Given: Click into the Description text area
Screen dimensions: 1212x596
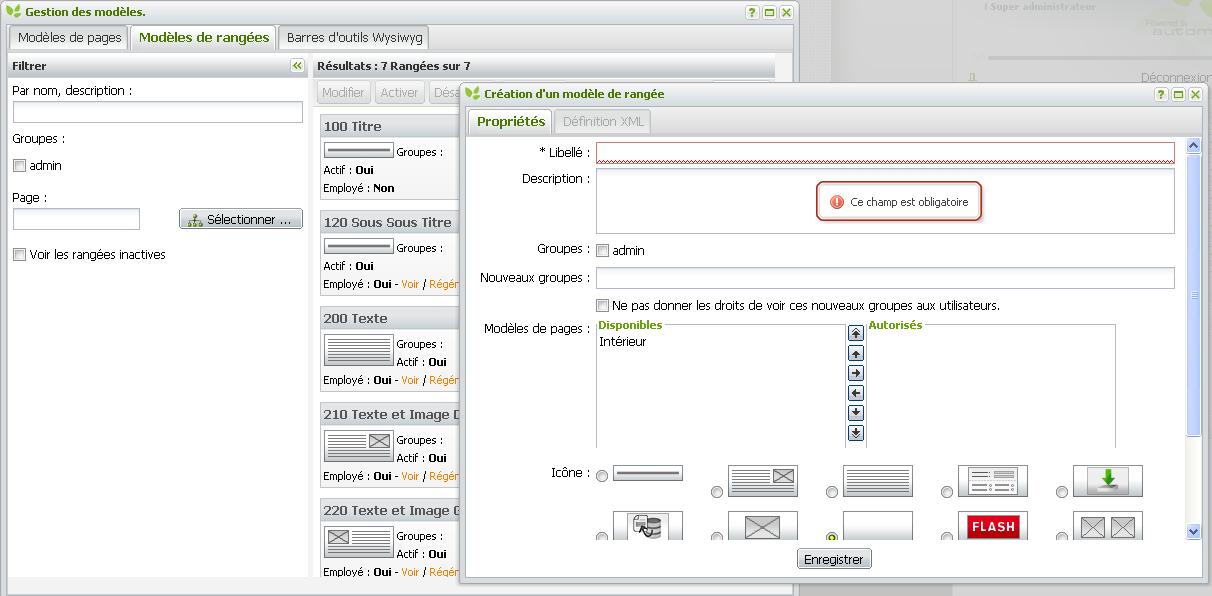Looking at the screenshot, I should tap(885, 201).
